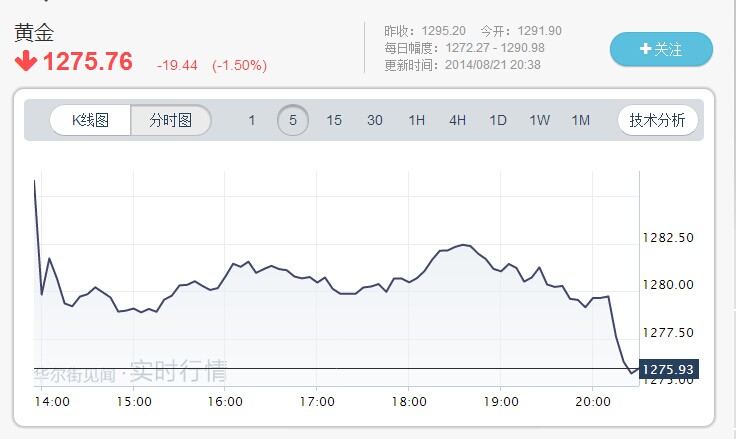Switch to 分时图 chart view
Screen dimensions: 736x439
[171, 121]
